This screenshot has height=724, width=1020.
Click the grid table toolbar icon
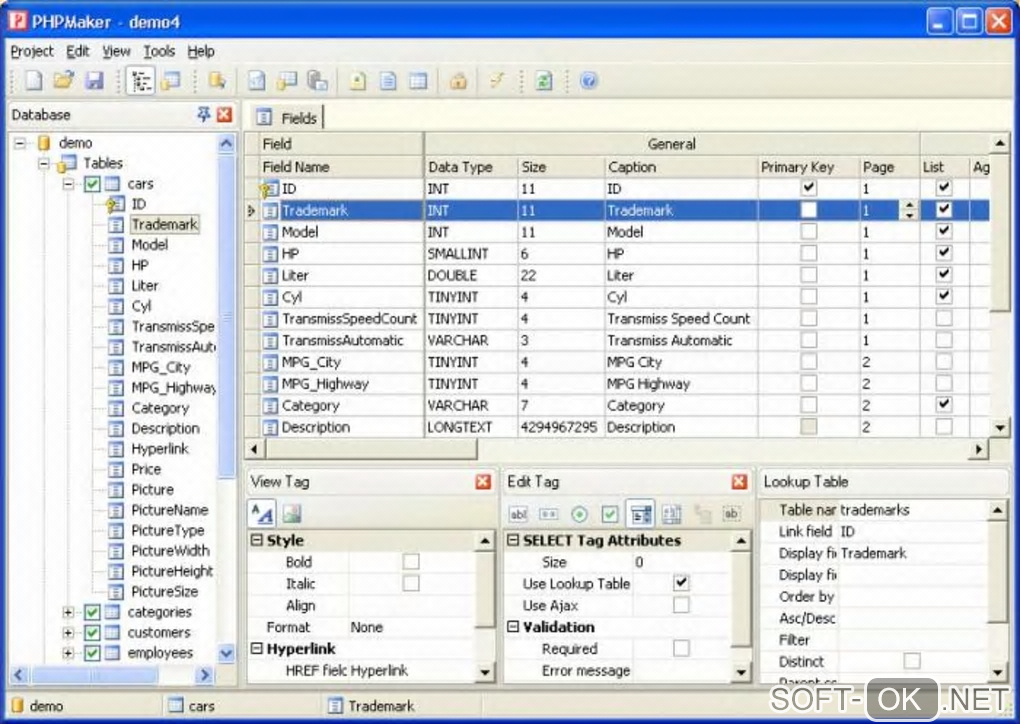pyautogui.click(x=418, y=81)
